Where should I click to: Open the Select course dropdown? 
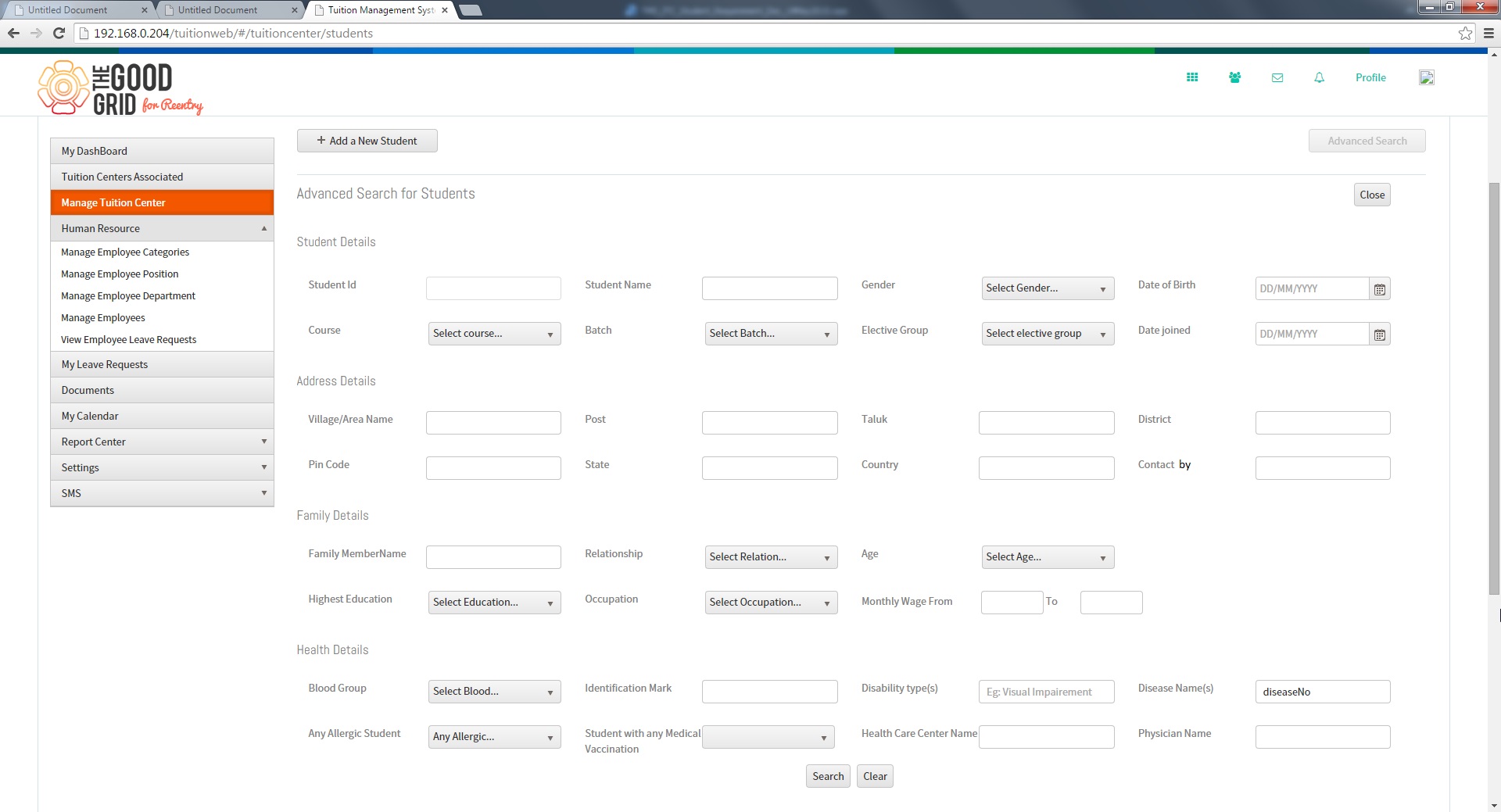[494, 334]
